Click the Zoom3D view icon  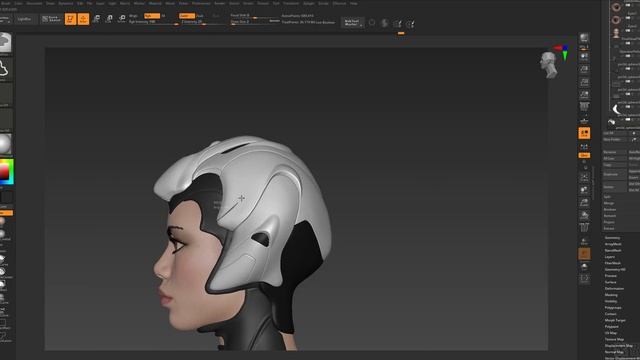coord(584,202)
